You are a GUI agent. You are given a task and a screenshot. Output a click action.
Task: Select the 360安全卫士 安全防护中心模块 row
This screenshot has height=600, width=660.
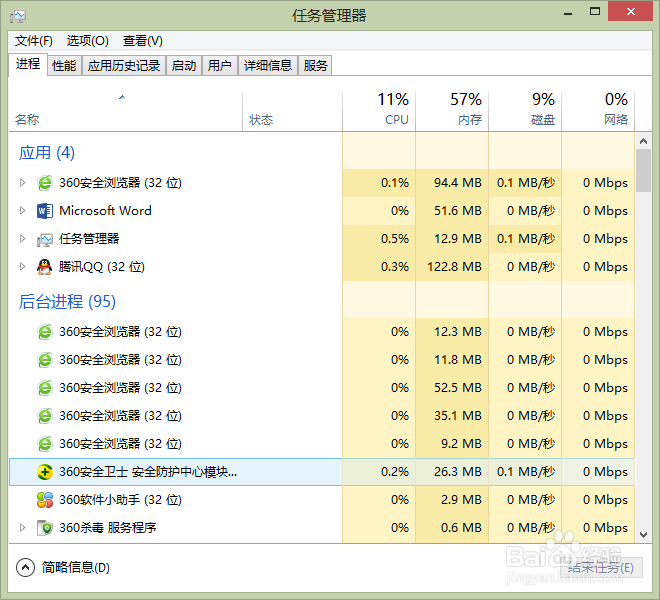pyautogui.click(x=322, y=472)
